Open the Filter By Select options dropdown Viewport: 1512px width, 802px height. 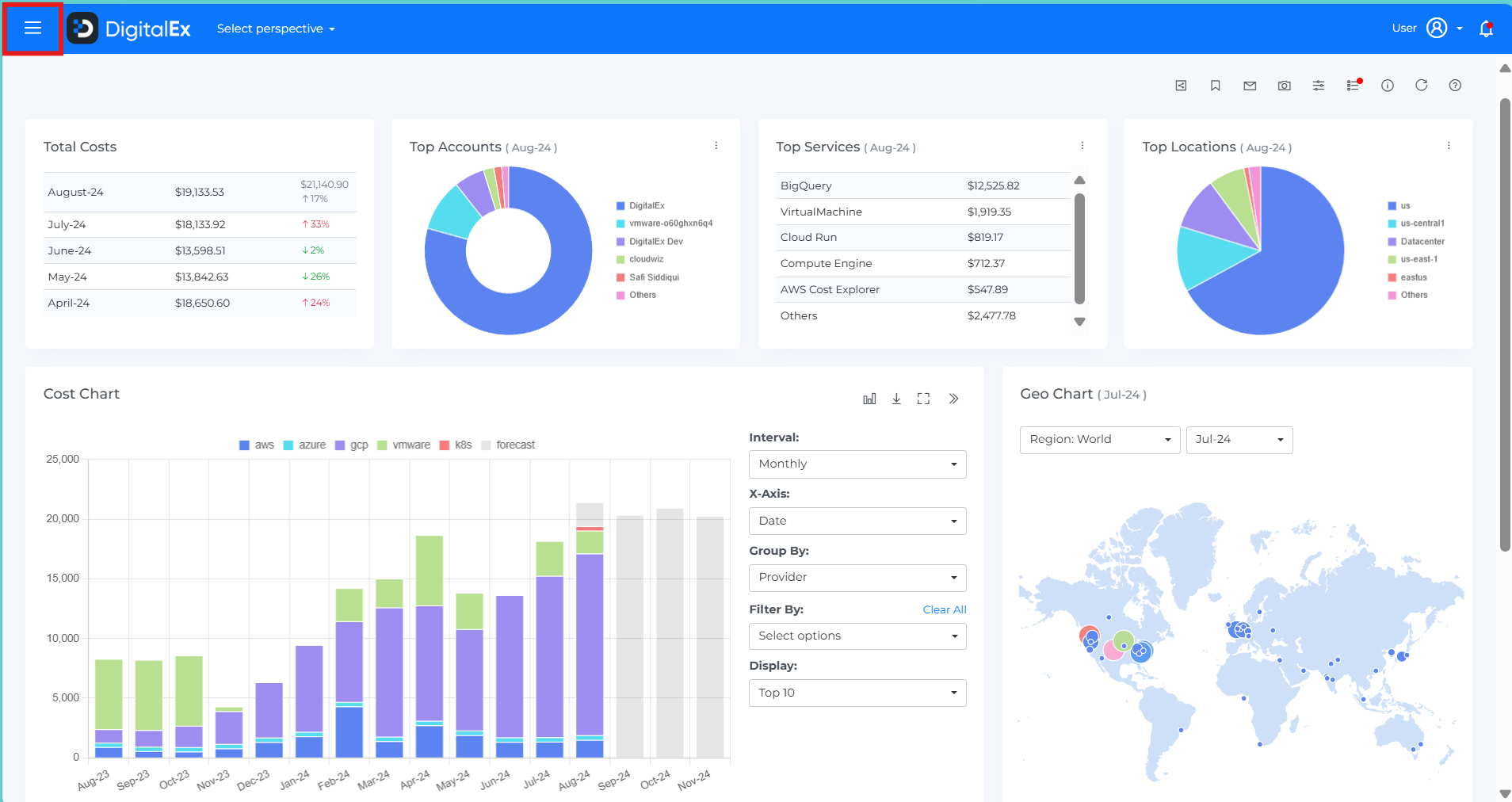point(857,636)
